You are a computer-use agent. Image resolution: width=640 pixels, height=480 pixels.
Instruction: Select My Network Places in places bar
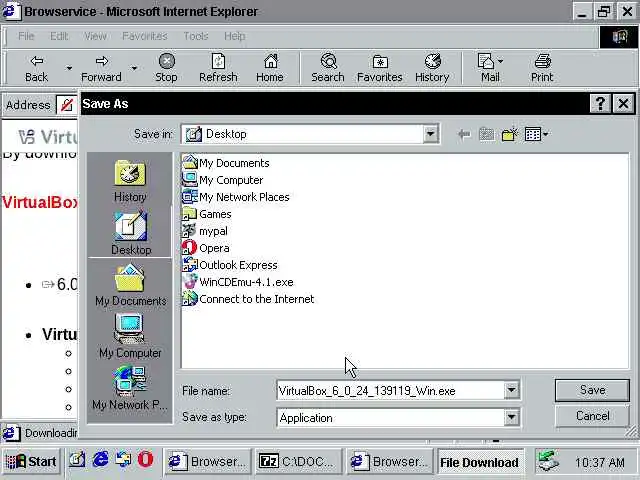(x=130, y=388)
